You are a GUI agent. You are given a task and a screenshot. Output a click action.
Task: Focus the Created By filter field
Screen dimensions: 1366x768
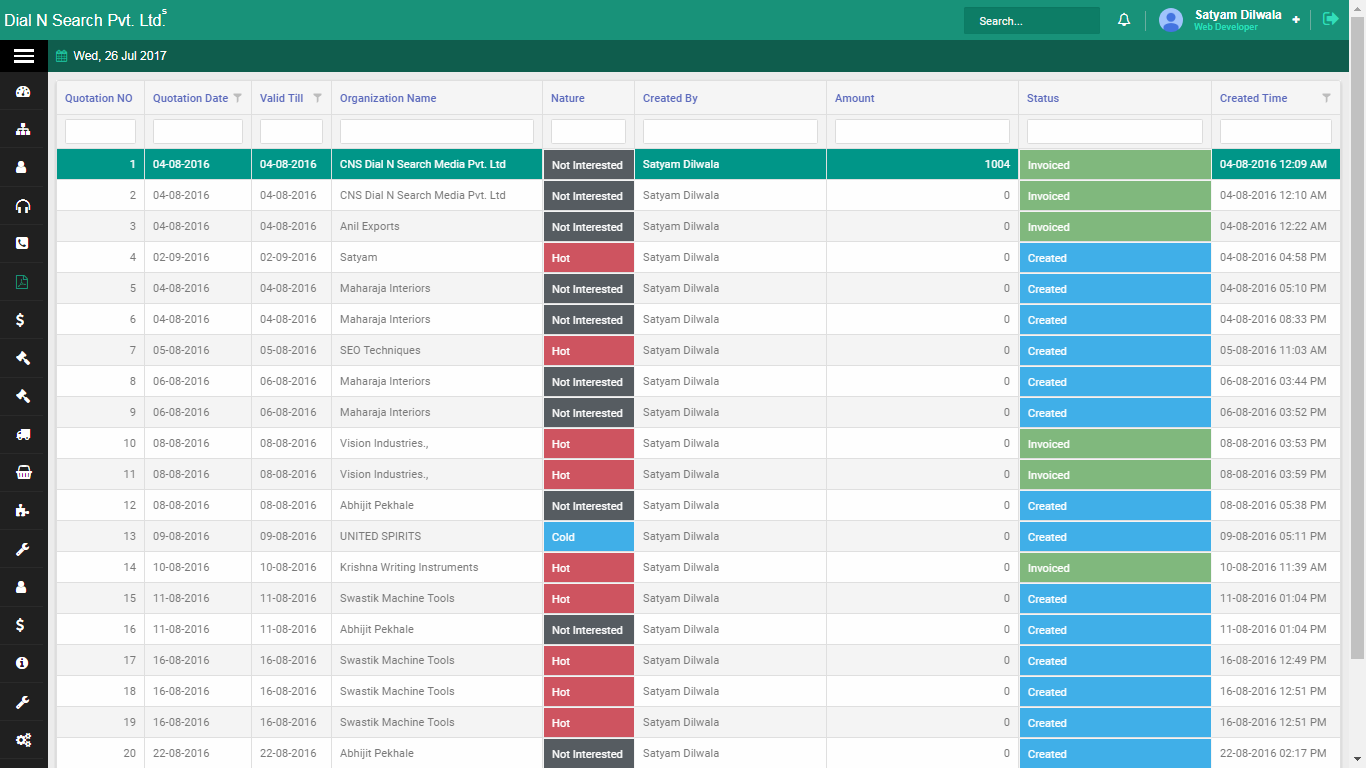[x=730, y=131]
